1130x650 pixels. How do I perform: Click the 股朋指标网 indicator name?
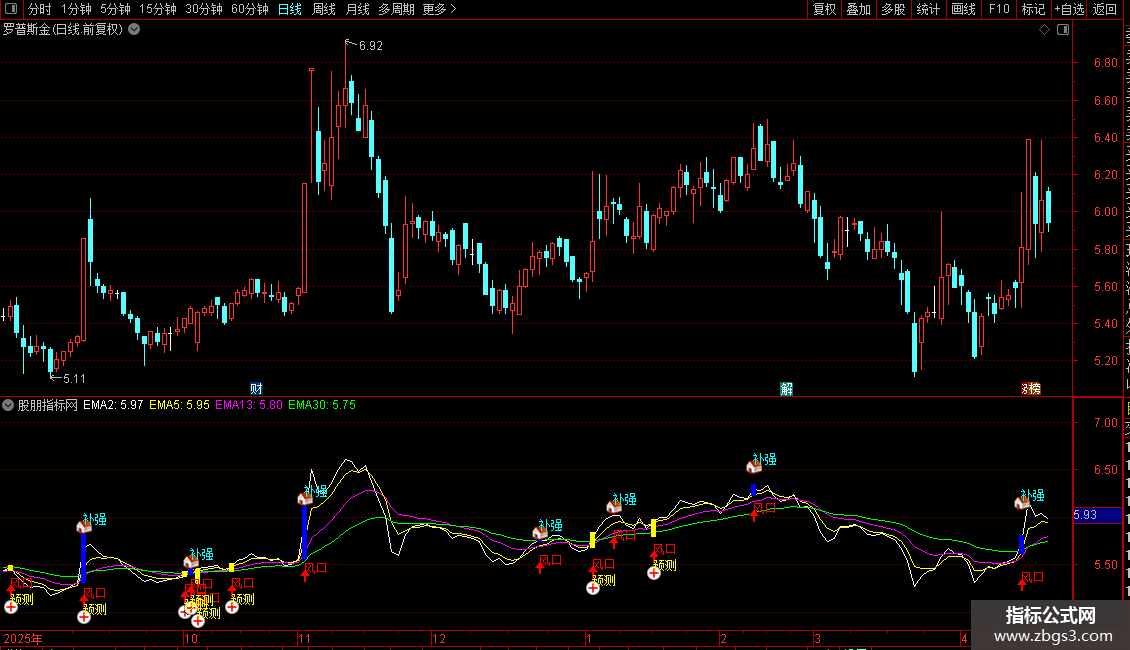point(48,405)
